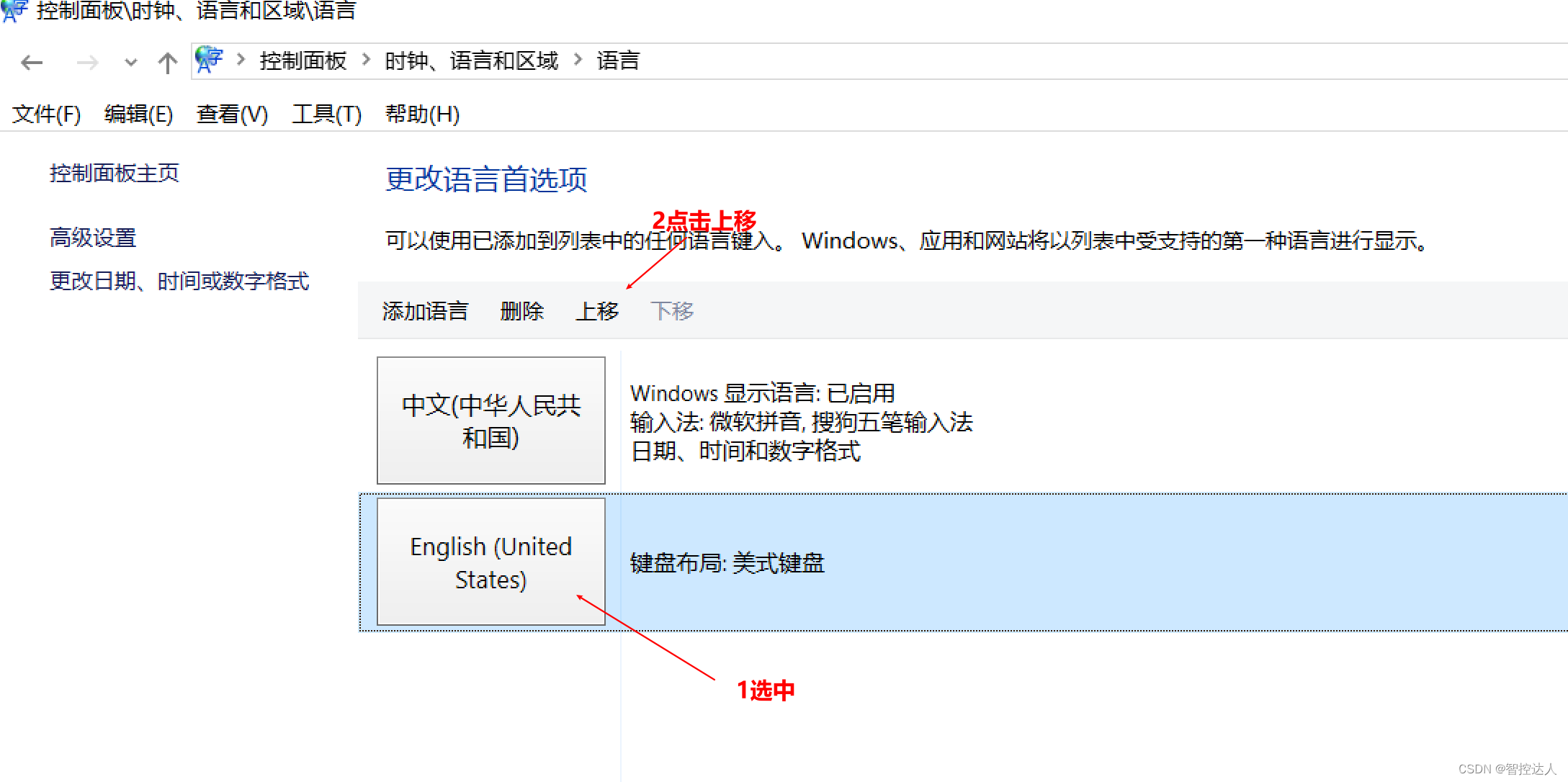Open 控制面板主页 link
Screen dimensions: 1568x782
114,173
